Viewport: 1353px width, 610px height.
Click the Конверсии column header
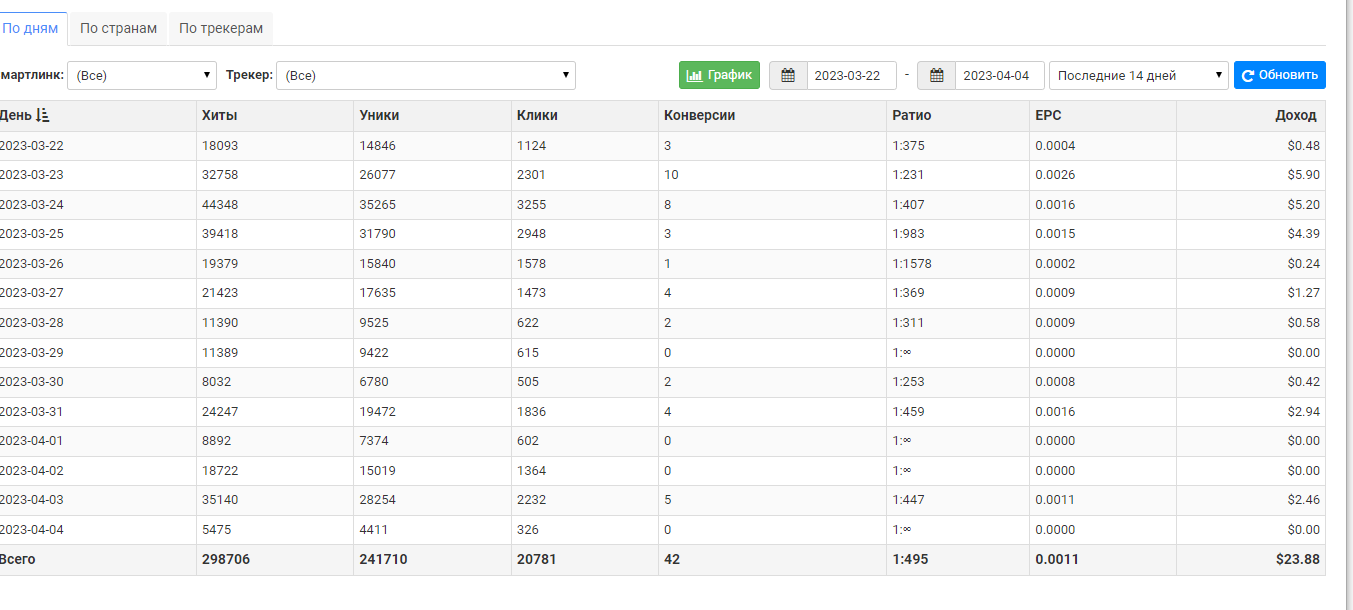pos(699,115)
